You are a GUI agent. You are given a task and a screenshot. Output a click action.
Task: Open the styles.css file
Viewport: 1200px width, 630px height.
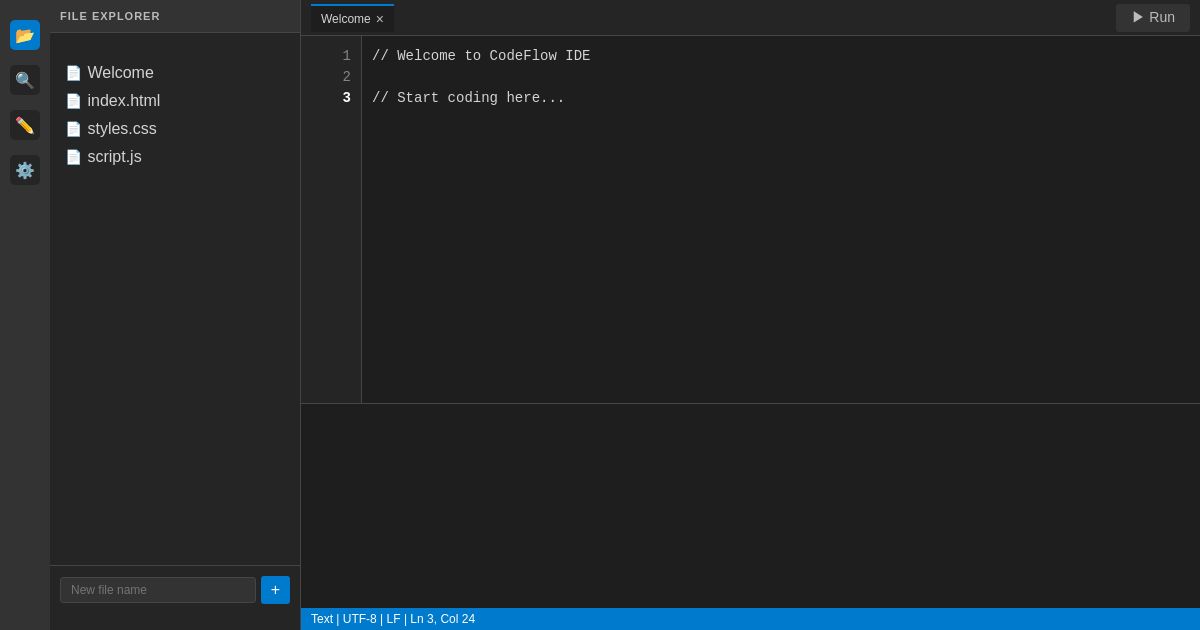122,129
